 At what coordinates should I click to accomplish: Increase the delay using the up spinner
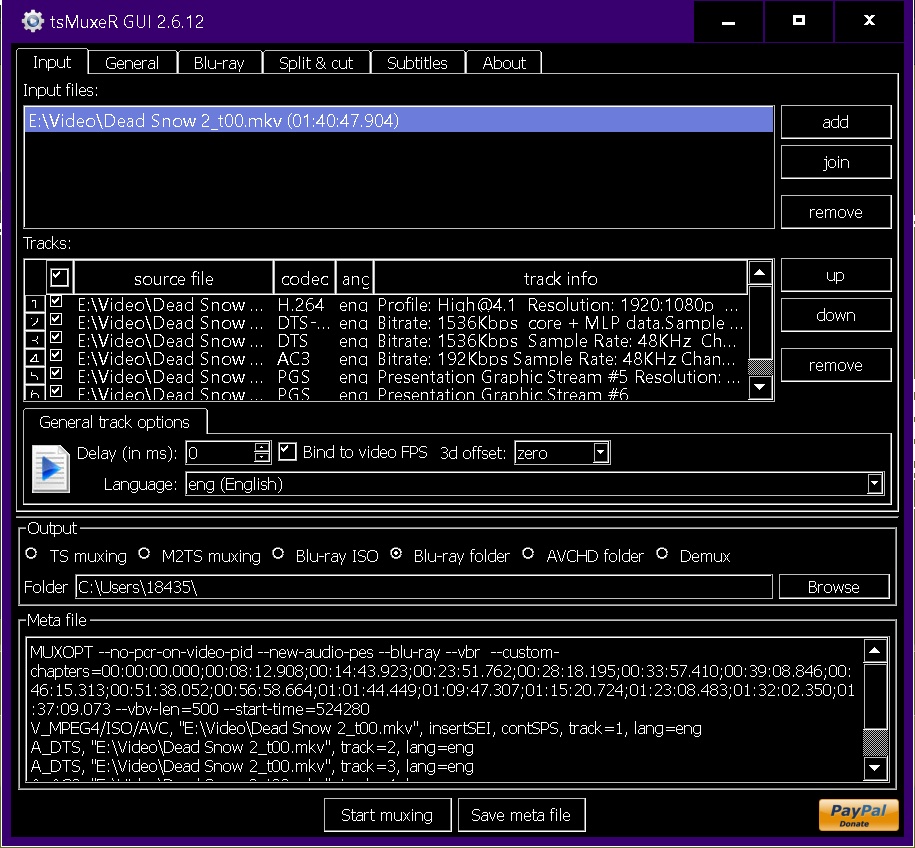click(x=262, y=448)
